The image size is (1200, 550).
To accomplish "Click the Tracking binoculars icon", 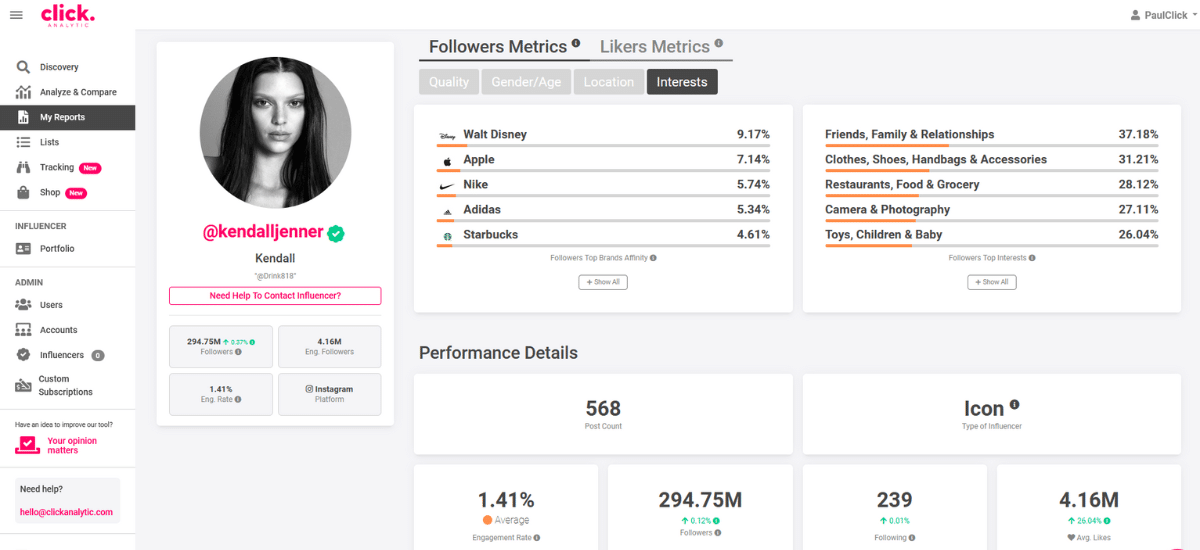I will tap(23, 168).
